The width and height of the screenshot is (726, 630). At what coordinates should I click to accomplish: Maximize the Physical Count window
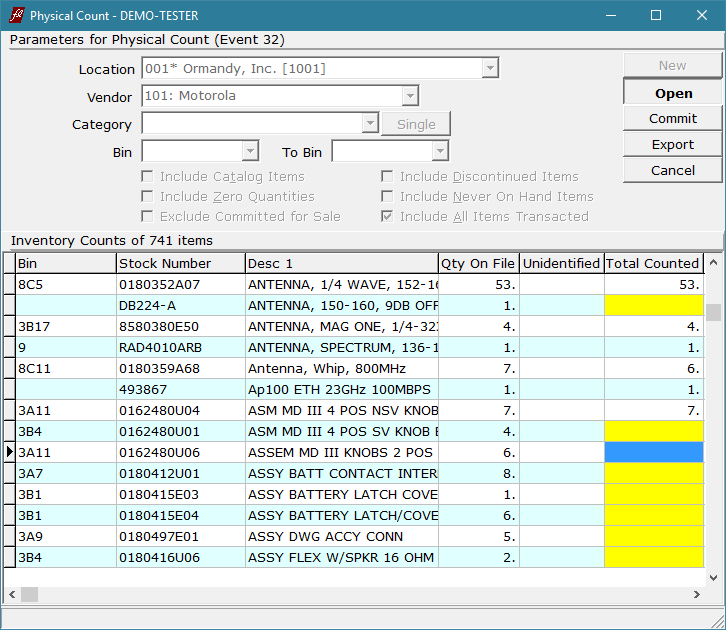point(656,15)
